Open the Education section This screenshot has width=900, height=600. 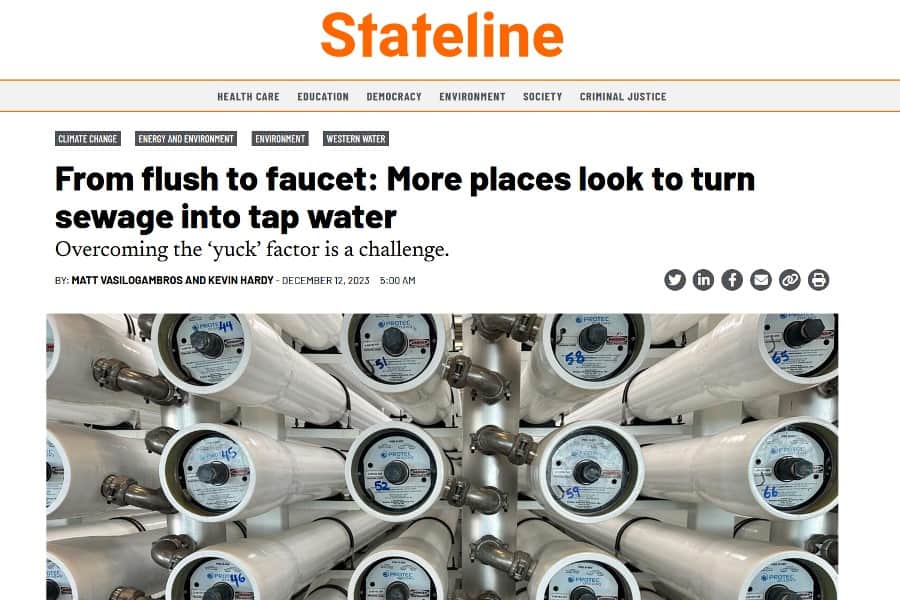[323, 96]
